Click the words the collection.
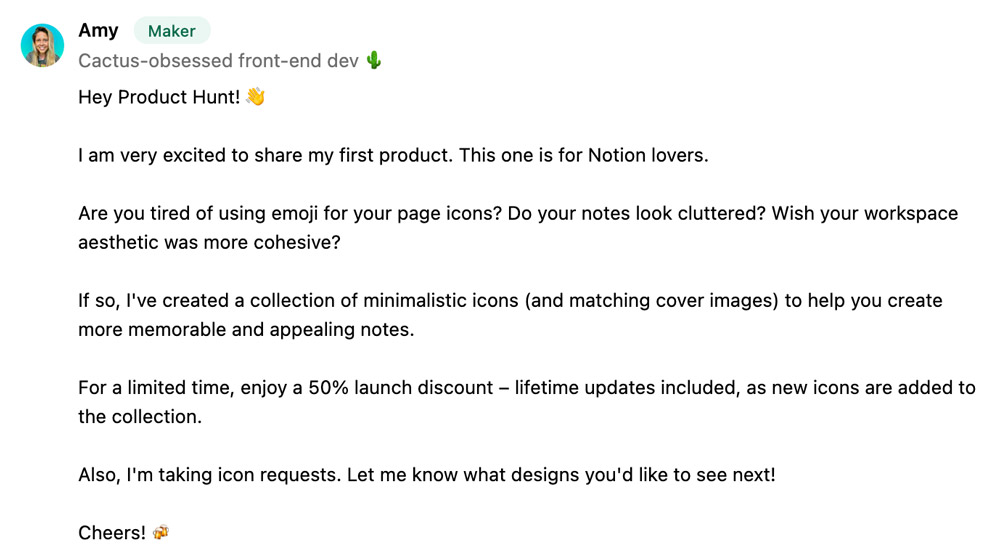The height and width of the screenshot is (552, 1000). click(140, 417)
